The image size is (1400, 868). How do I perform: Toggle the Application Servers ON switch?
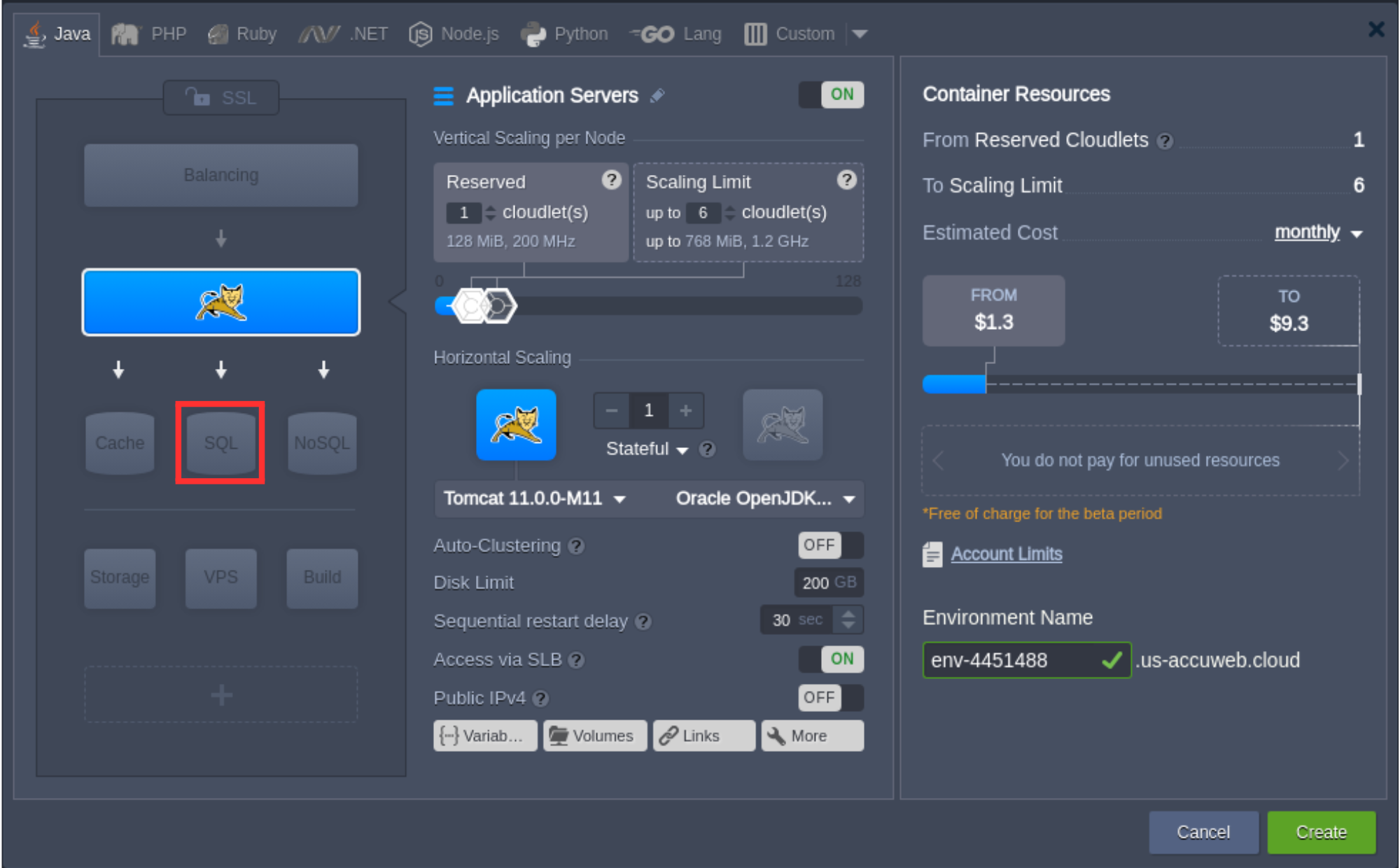click(x=831, y=94)
